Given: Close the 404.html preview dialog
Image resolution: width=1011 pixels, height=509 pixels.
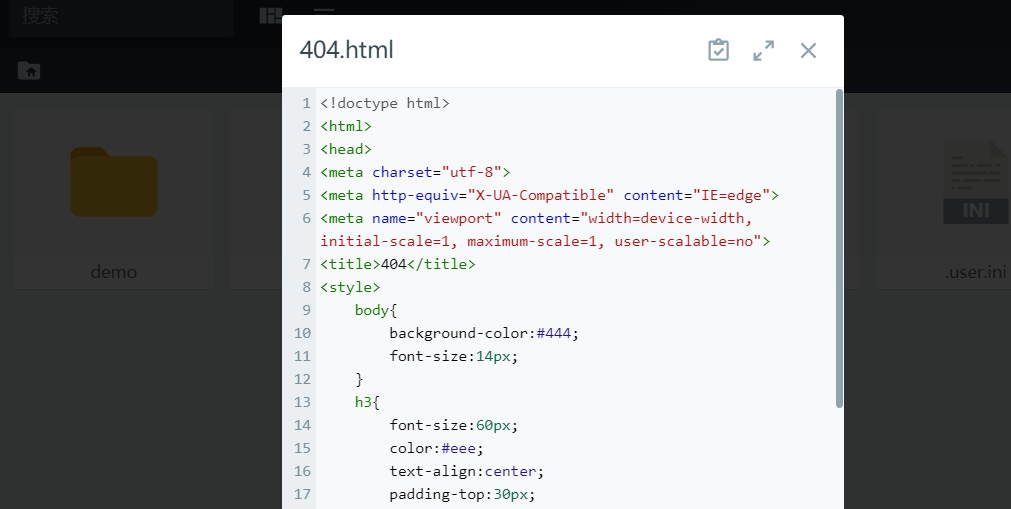Looking at the screenshot, I should (808, 50).
